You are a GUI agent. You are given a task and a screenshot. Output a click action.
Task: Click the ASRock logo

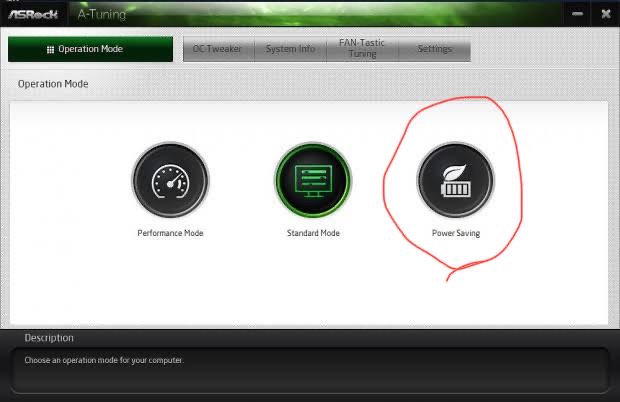pos(33,15)
